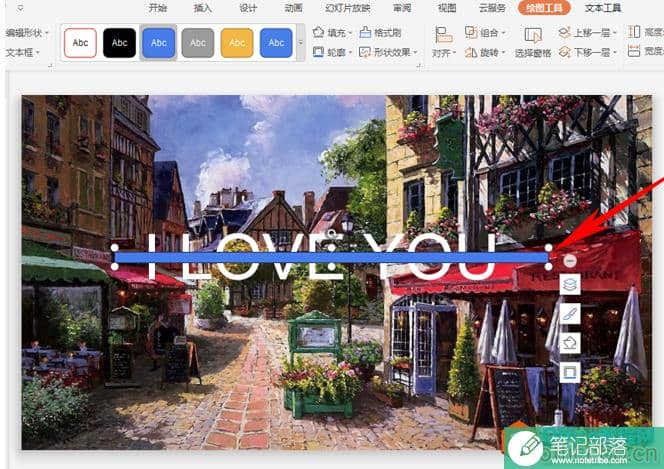664x469 pixels.
Task: Click the floating shape fill icon
Action: (x=570, y=343)
